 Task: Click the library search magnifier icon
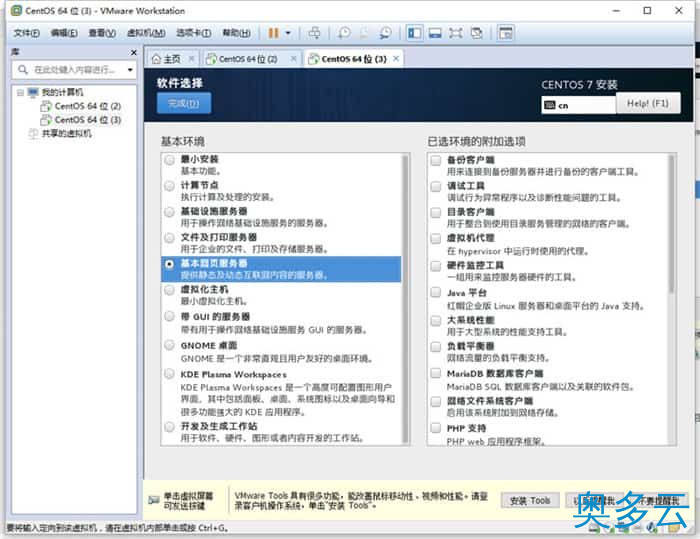(x=22, y=70)
